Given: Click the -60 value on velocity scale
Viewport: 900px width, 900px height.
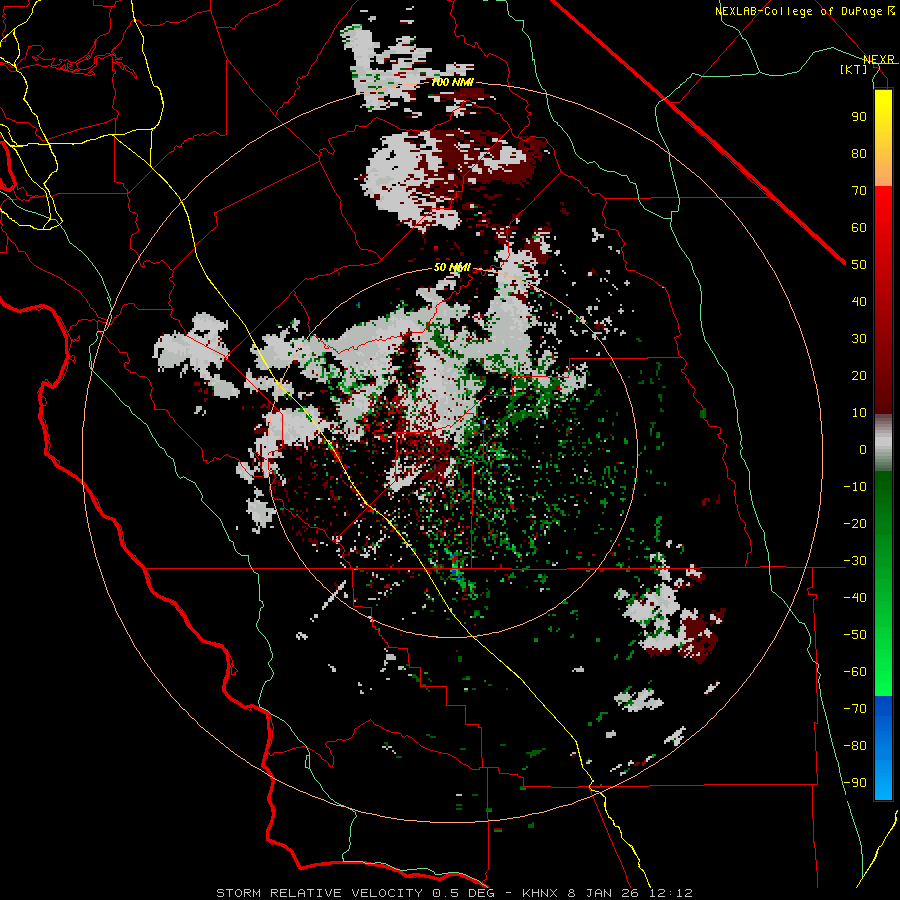Looking at the screenshot, I should click(x=855, y=672).
